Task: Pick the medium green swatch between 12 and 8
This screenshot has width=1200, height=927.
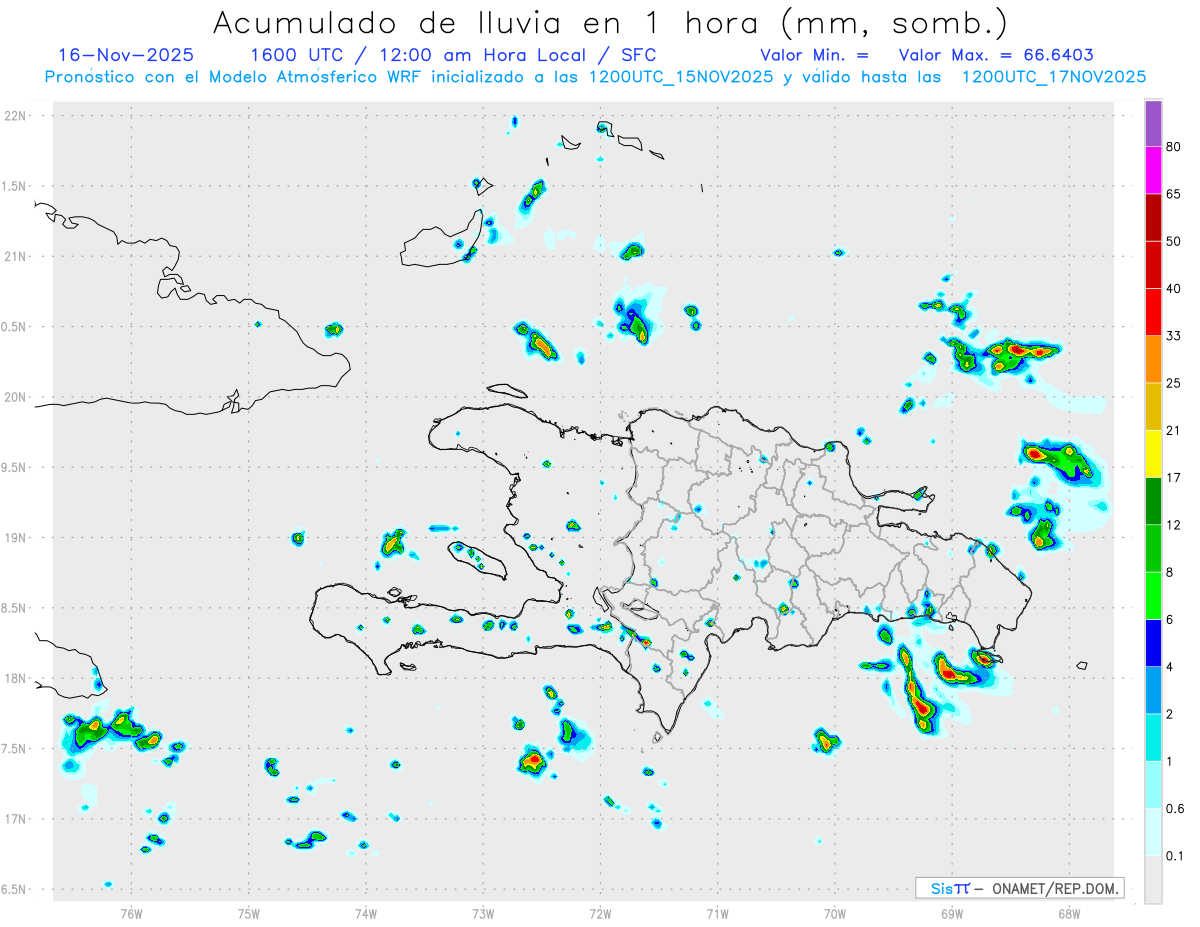Action: [x=1154, y=548]
